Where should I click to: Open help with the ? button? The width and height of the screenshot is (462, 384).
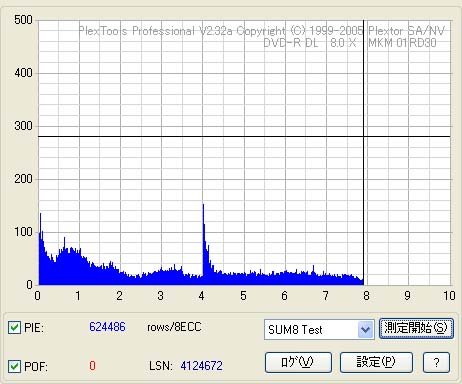click(x=436, y=362)
